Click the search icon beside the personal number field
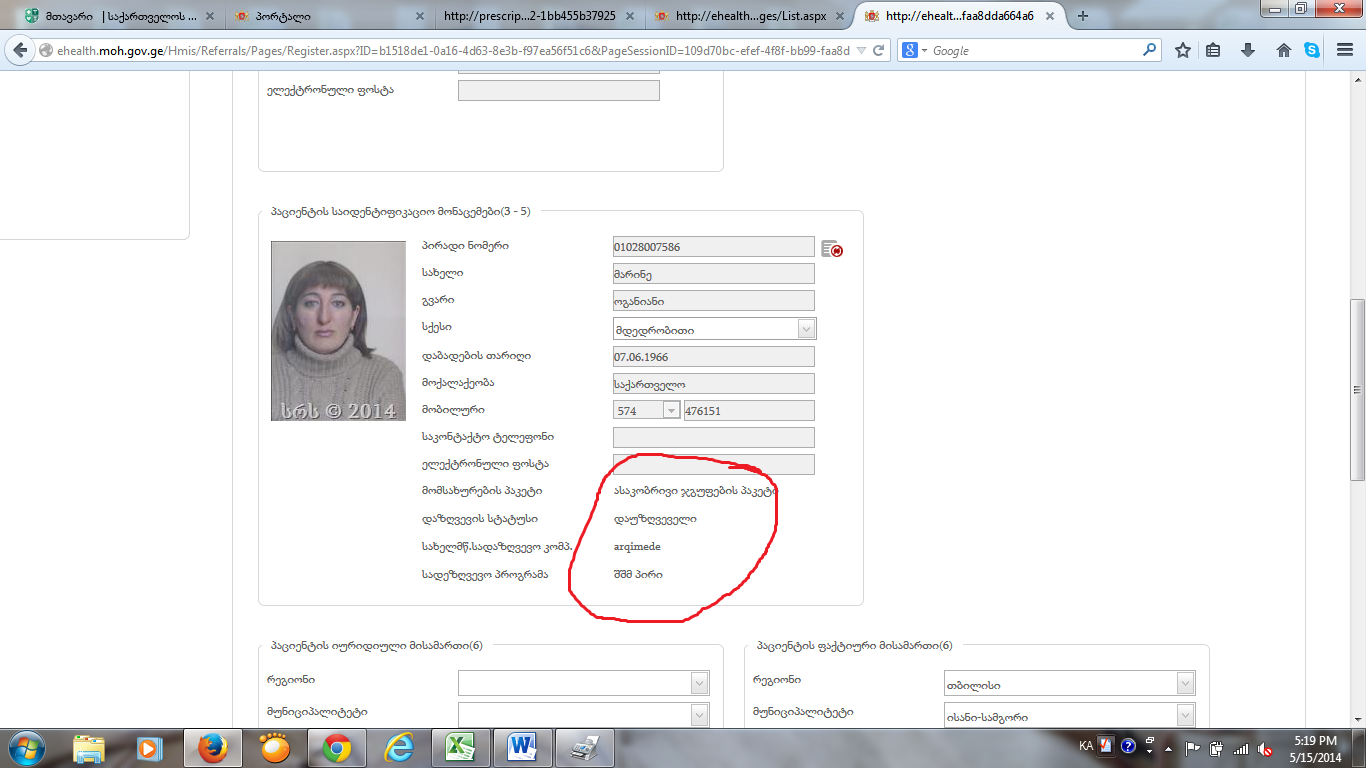This screenshot has width=1366, height=768. point(831,249)
